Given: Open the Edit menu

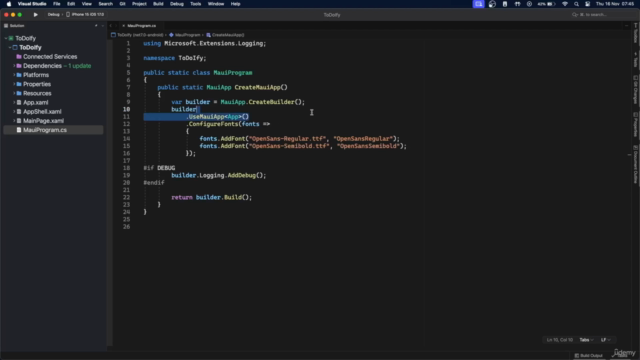Looking at the screenshot, I should click(71, 4).
